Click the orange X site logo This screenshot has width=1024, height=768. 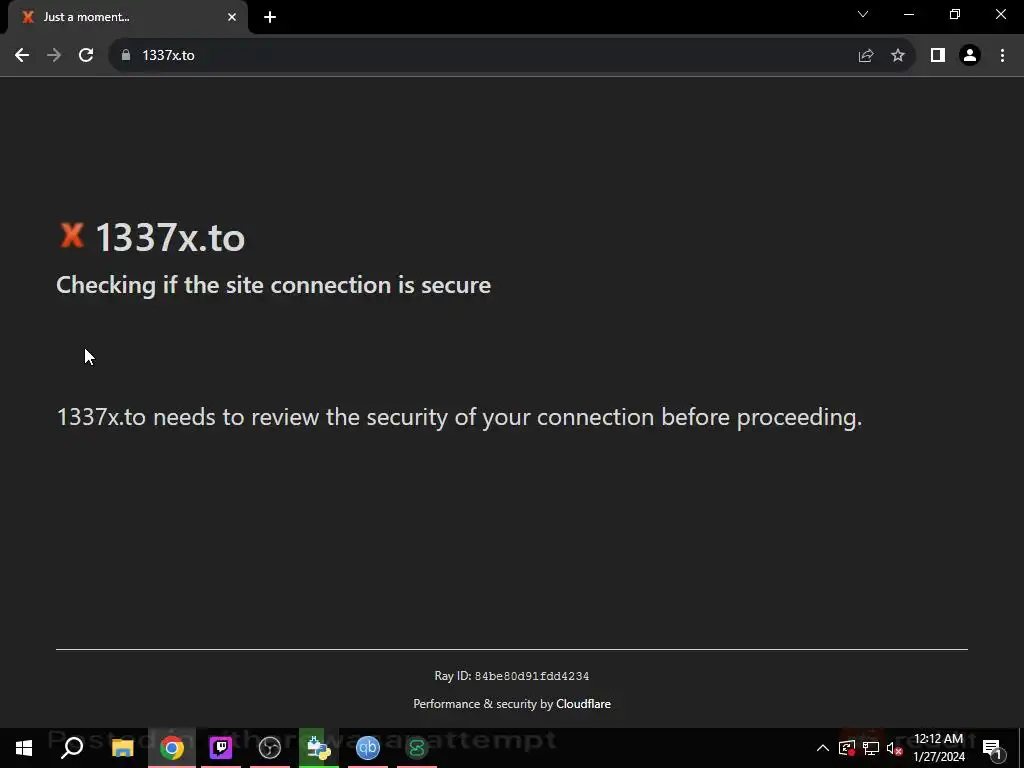point(72,235)
